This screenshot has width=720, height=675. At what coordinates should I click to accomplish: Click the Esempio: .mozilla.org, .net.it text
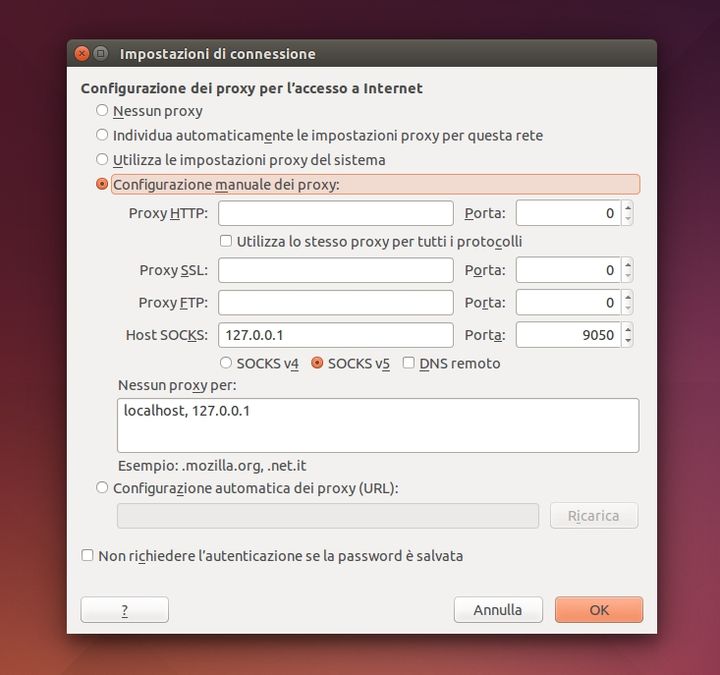[212, 466]
